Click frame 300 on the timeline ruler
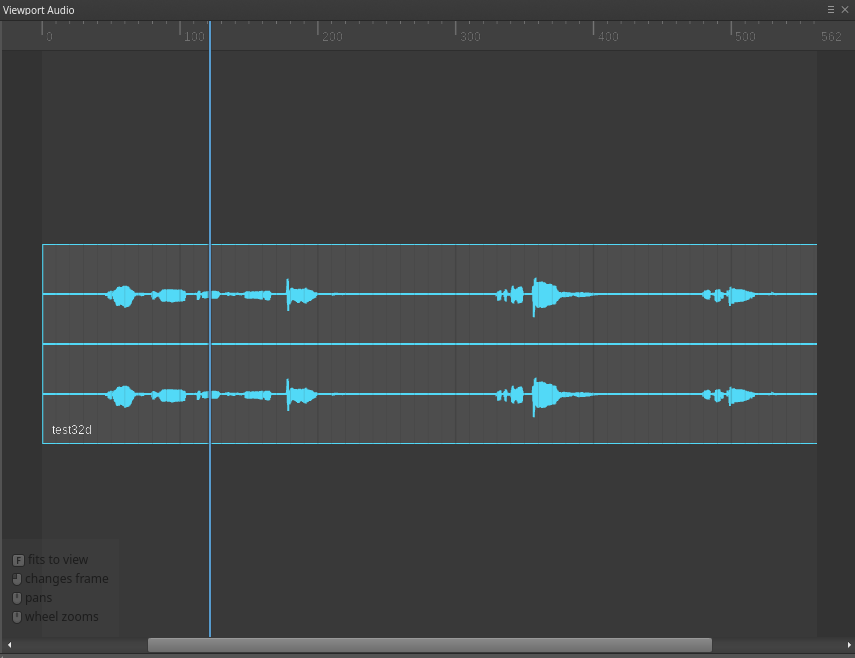 click(x=468, y=36)
